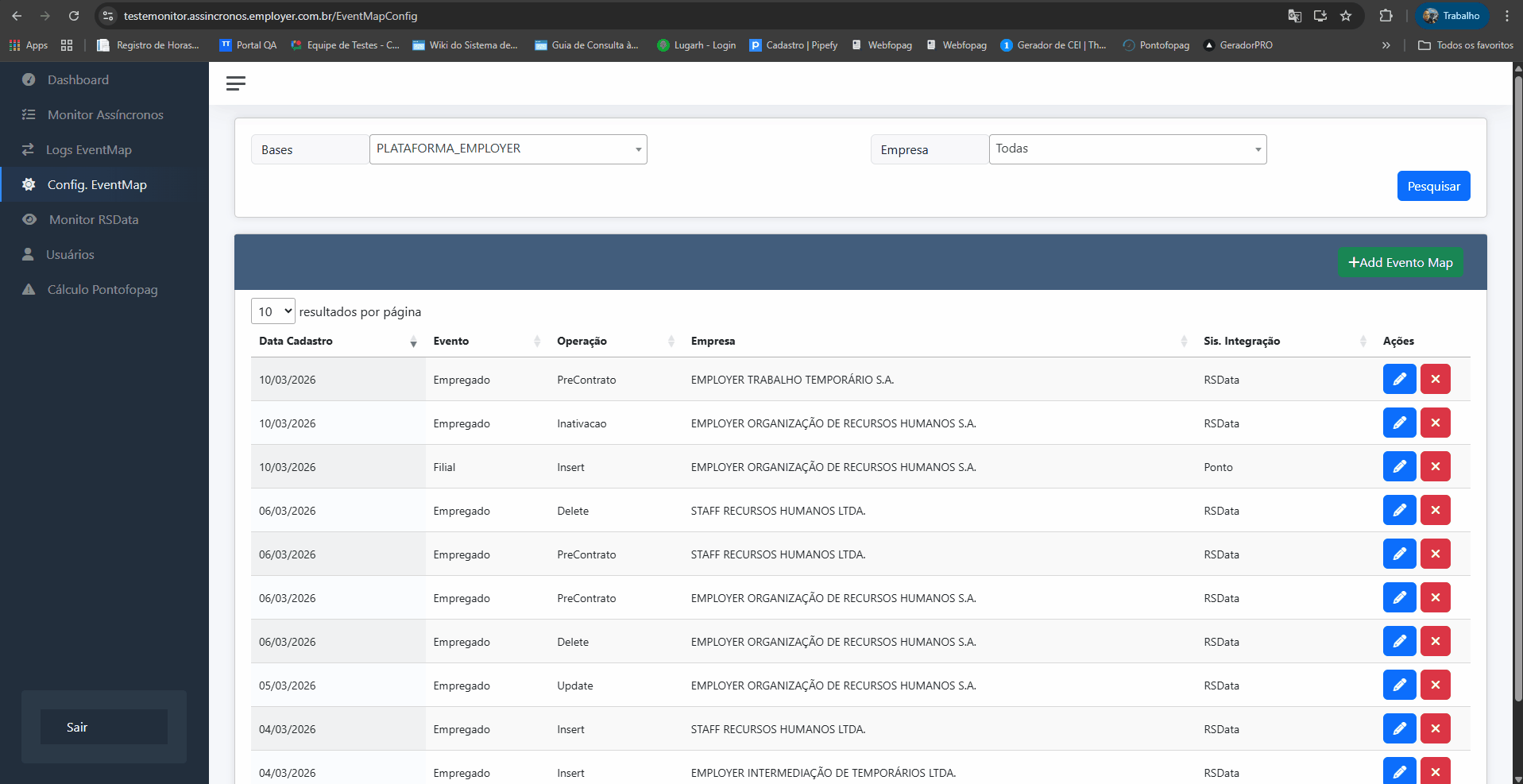Screen dimensions: 1523x784
Task: Click the Add Evento Map button
Action: pos(1400,262)
